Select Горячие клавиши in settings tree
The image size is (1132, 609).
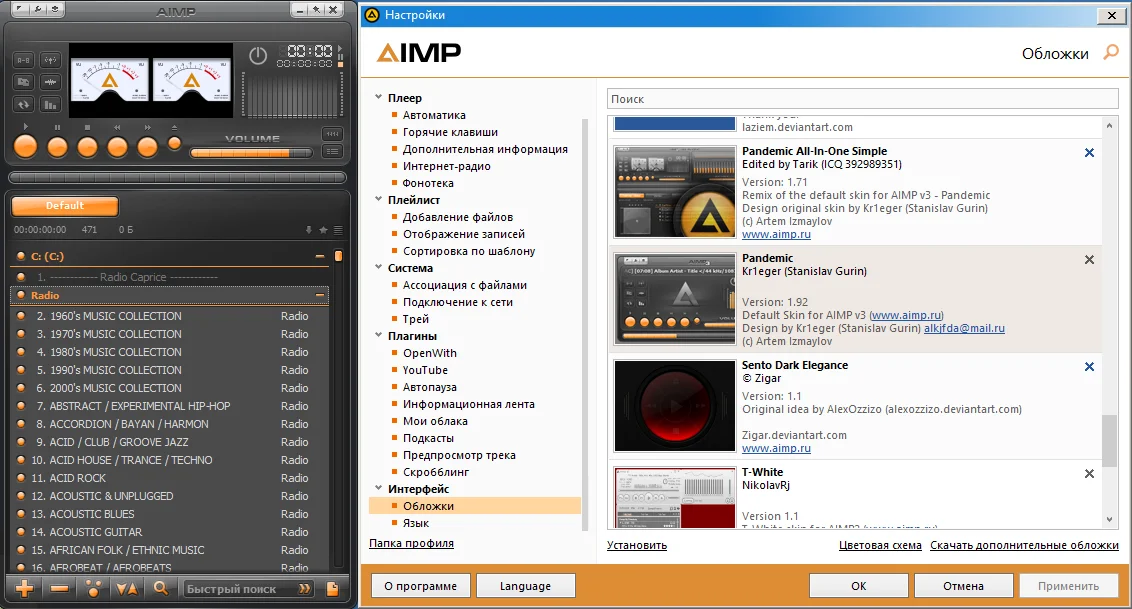click(450, 132)
